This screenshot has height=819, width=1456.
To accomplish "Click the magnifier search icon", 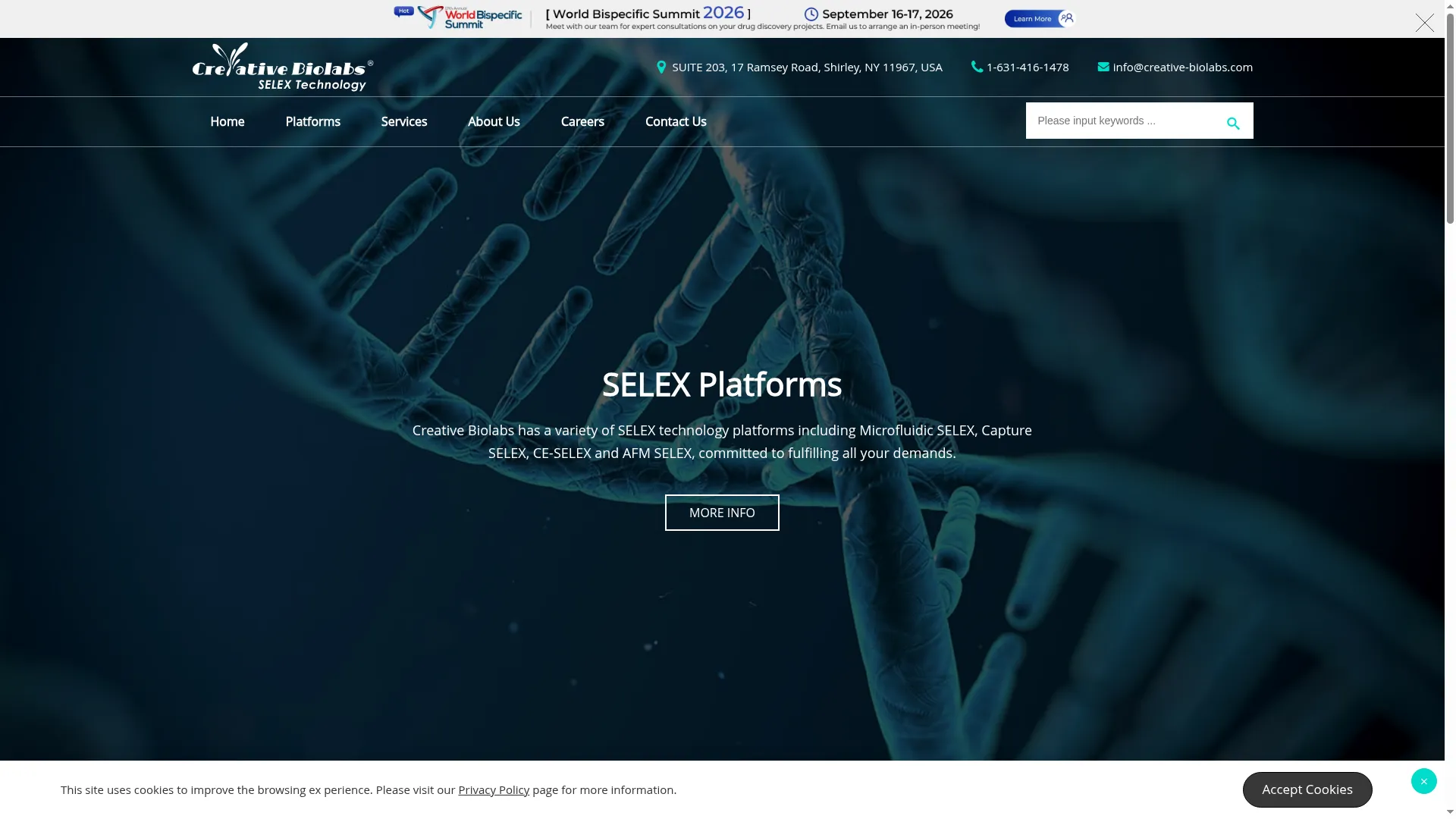I will coord(1233,123).
